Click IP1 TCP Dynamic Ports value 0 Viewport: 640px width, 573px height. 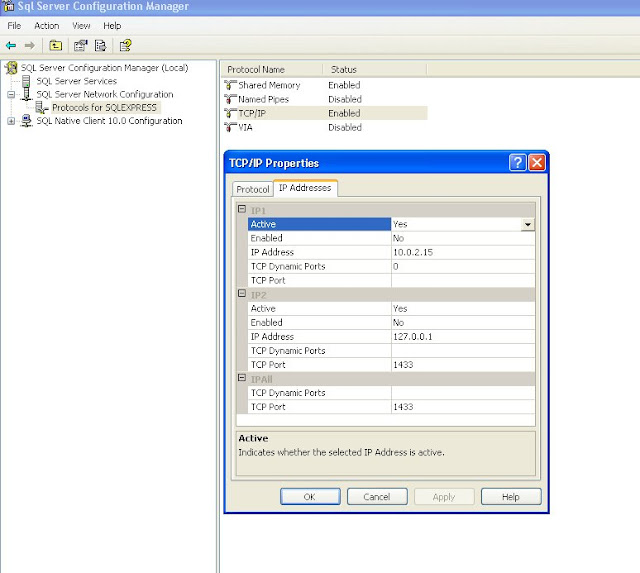tap(463, 267)
